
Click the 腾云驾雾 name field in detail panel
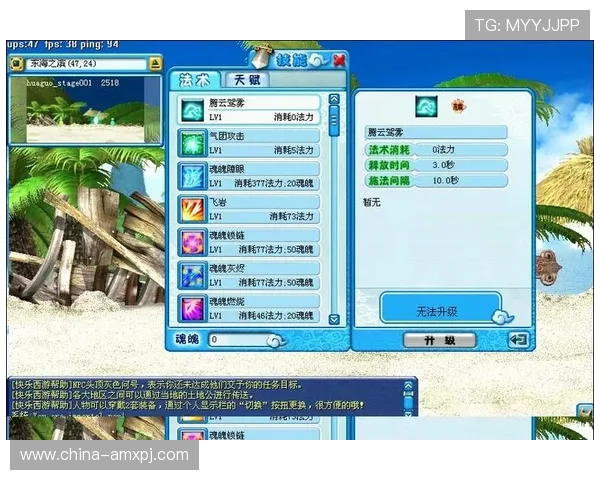pos(436,132)
